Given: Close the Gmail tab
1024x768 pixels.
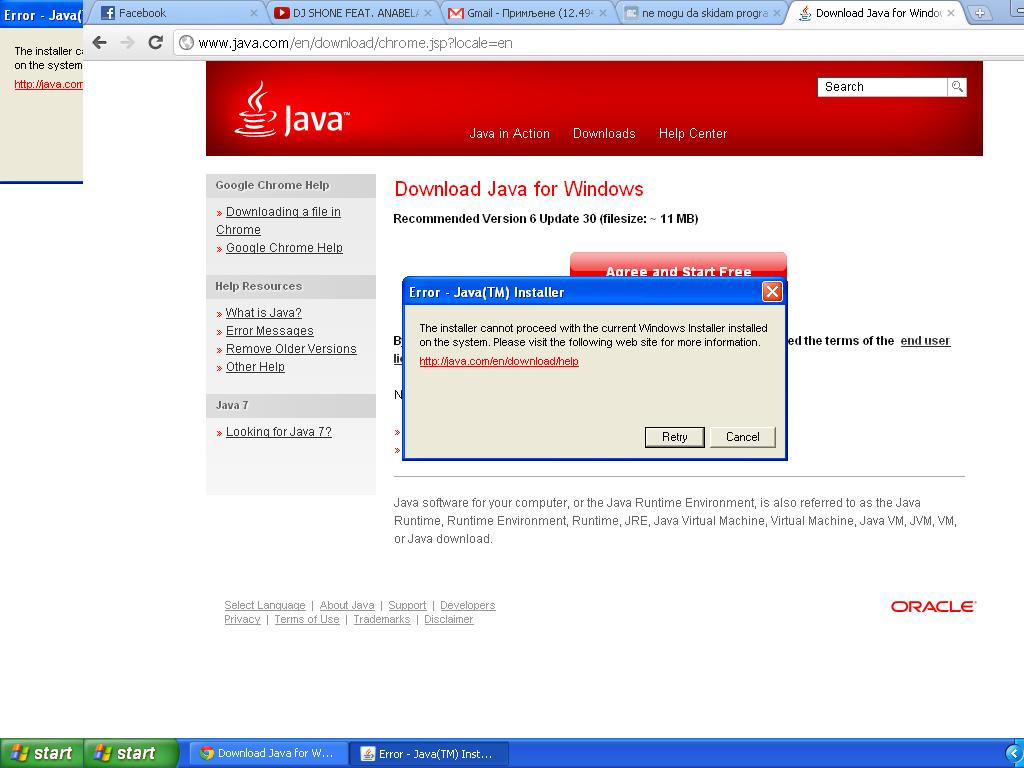Looking at the screenshot, I should 603,13.
